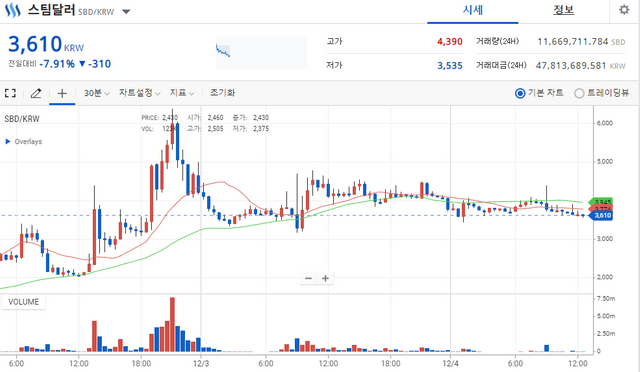Select the 기본 차트 radio button
The image size is (640, 372).
pyautogui.click(x=520, y=94)
